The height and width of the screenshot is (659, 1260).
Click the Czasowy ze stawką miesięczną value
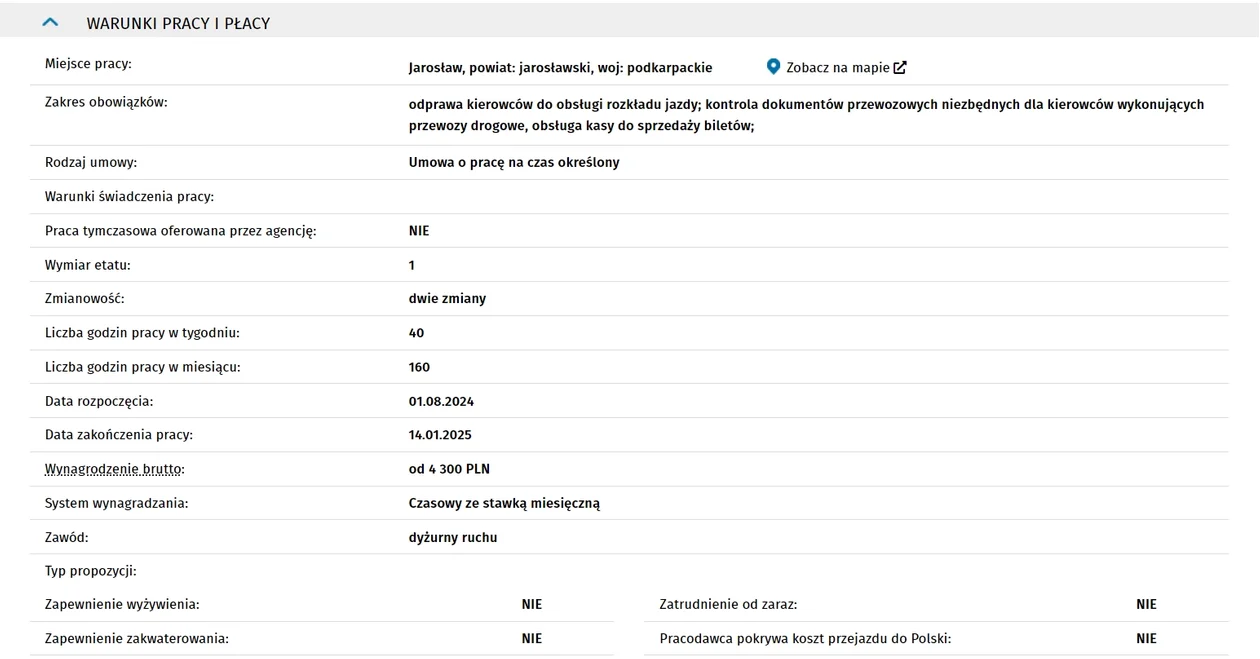click(504, 503)
